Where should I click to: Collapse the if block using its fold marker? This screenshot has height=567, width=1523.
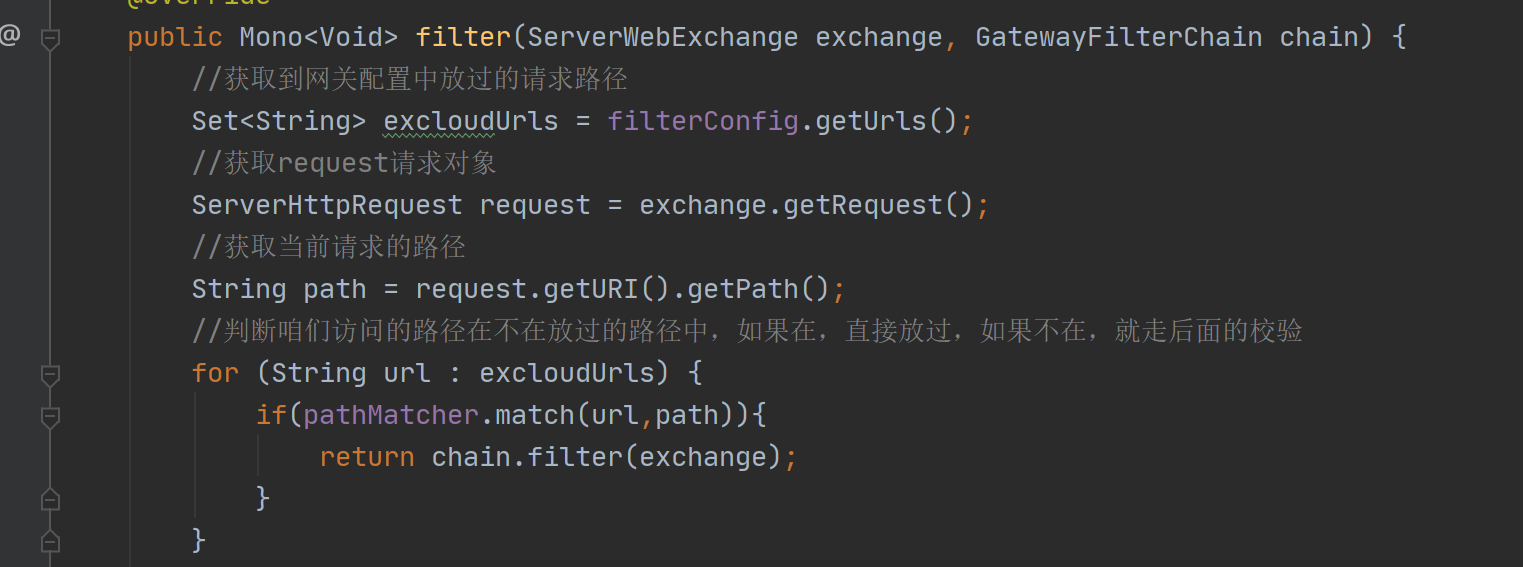[50, 417]
